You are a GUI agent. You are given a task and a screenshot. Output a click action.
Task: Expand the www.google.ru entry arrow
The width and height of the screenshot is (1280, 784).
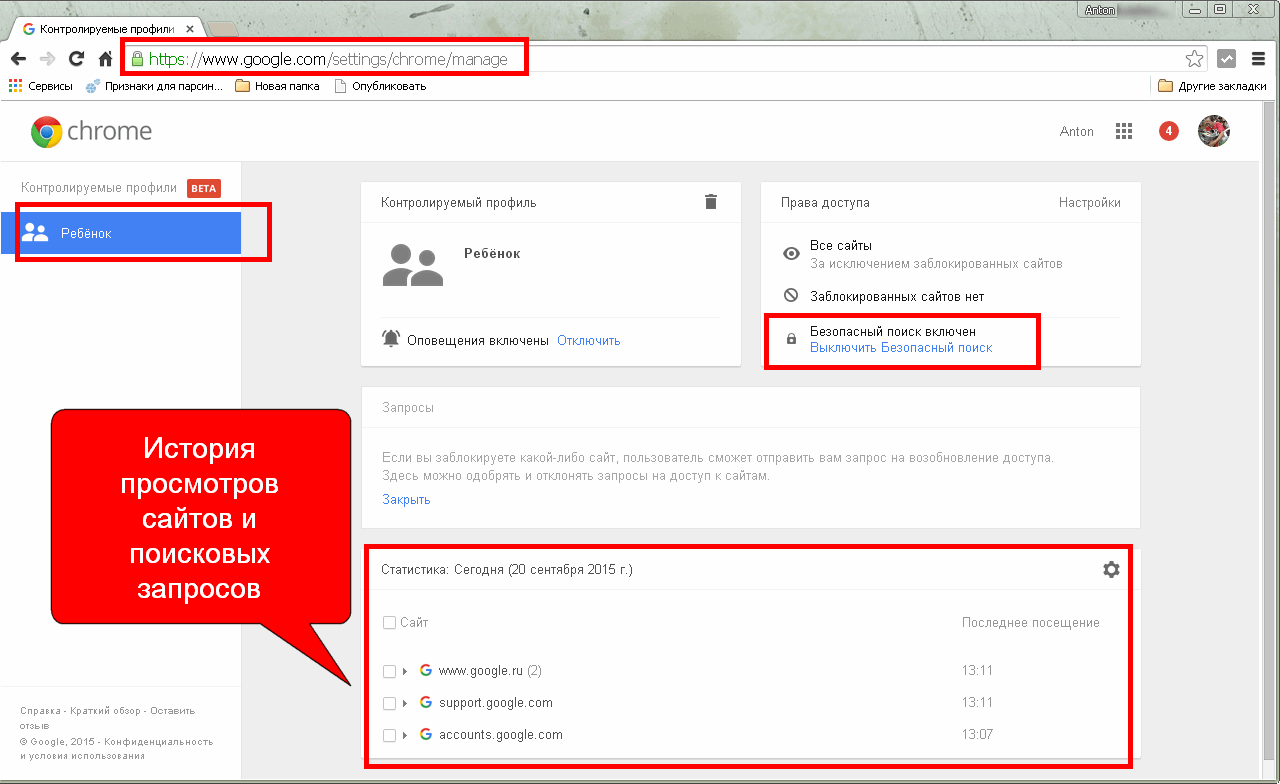tap(405, 671)
